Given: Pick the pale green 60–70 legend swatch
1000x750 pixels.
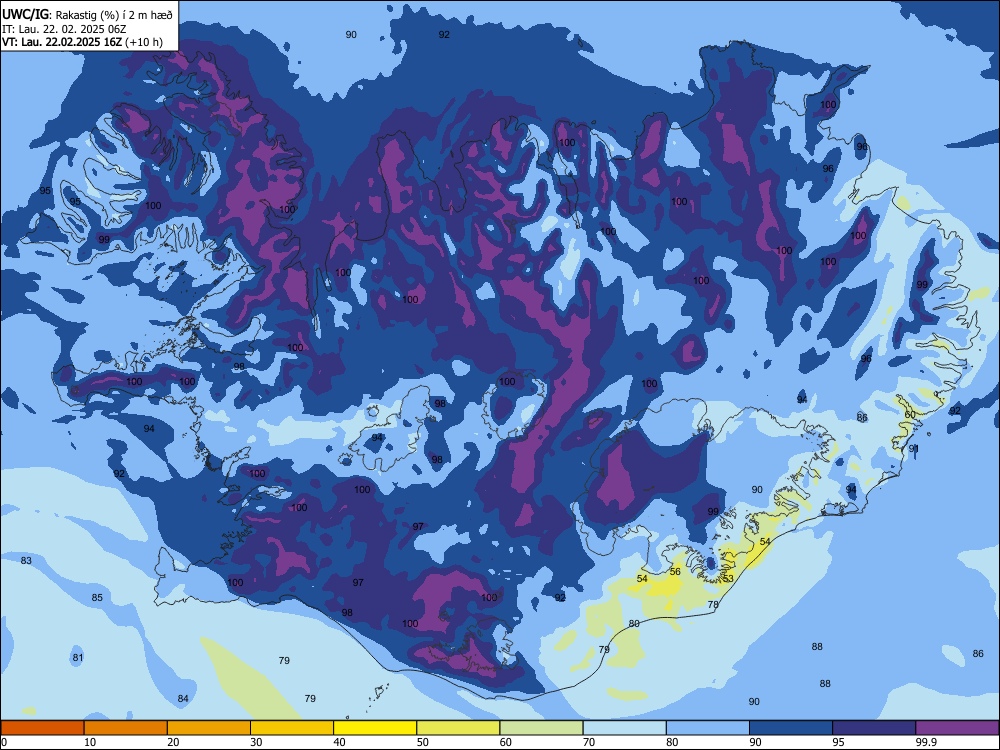Looking at the screenshot, I should point(541,728).
